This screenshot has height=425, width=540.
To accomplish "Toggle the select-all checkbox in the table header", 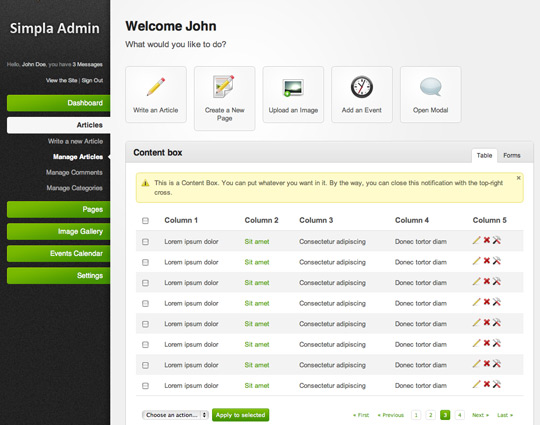I will pyautogui.click(x=145, y=221).
